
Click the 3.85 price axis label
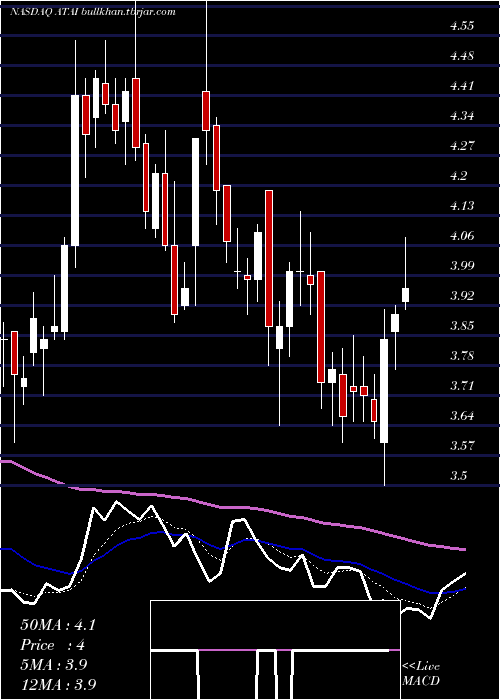click(461, 325)
